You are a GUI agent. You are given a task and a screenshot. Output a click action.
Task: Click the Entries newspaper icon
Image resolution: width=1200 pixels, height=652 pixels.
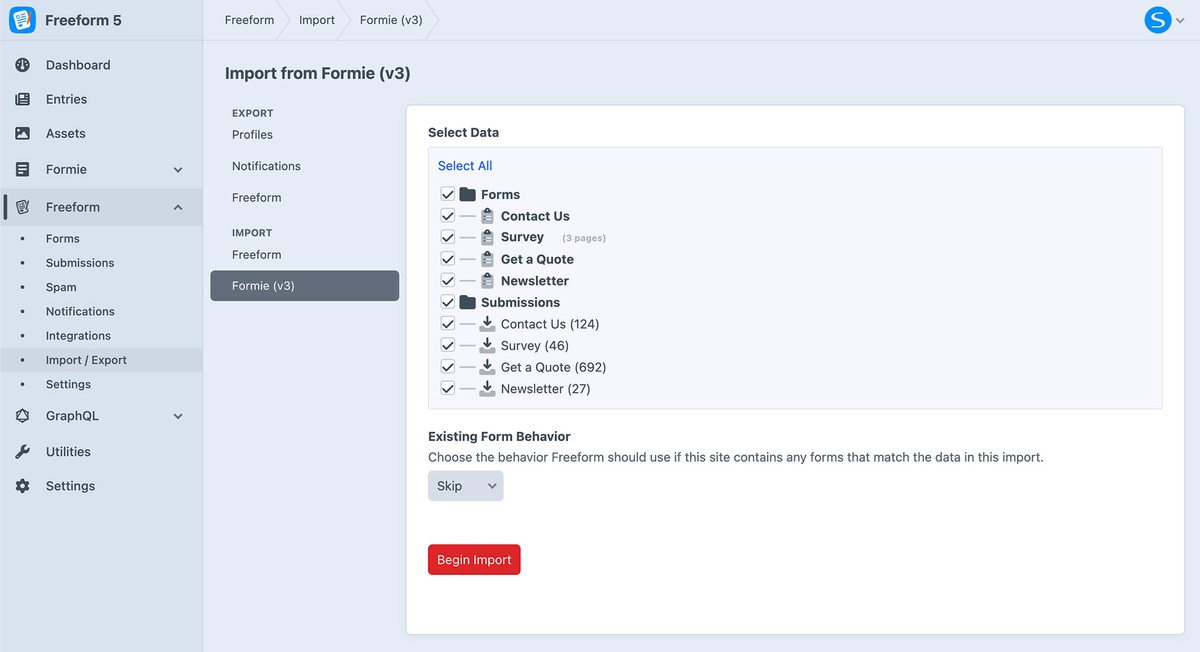point(23,99)
